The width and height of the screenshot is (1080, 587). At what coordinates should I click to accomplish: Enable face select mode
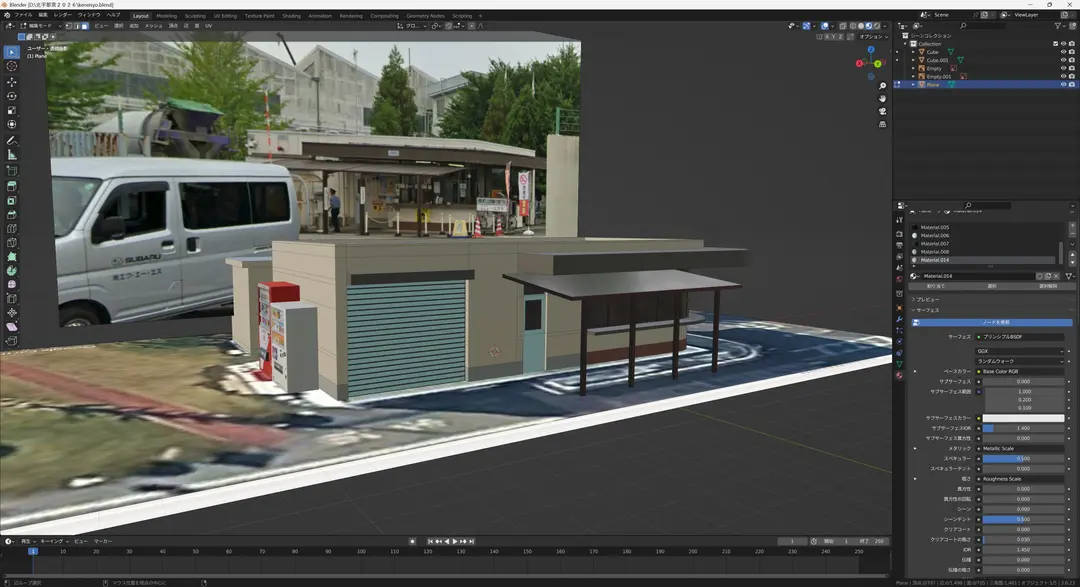tap(85, 26)
